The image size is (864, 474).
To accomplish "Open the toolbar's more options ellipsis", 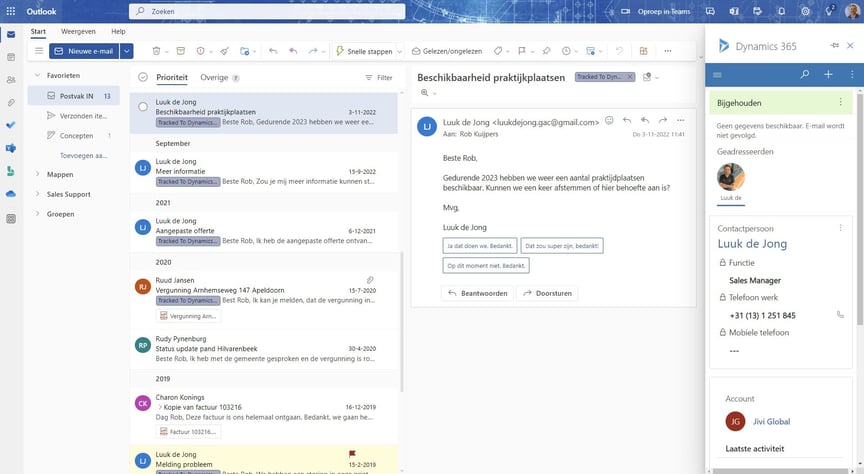I will [668, 51].
